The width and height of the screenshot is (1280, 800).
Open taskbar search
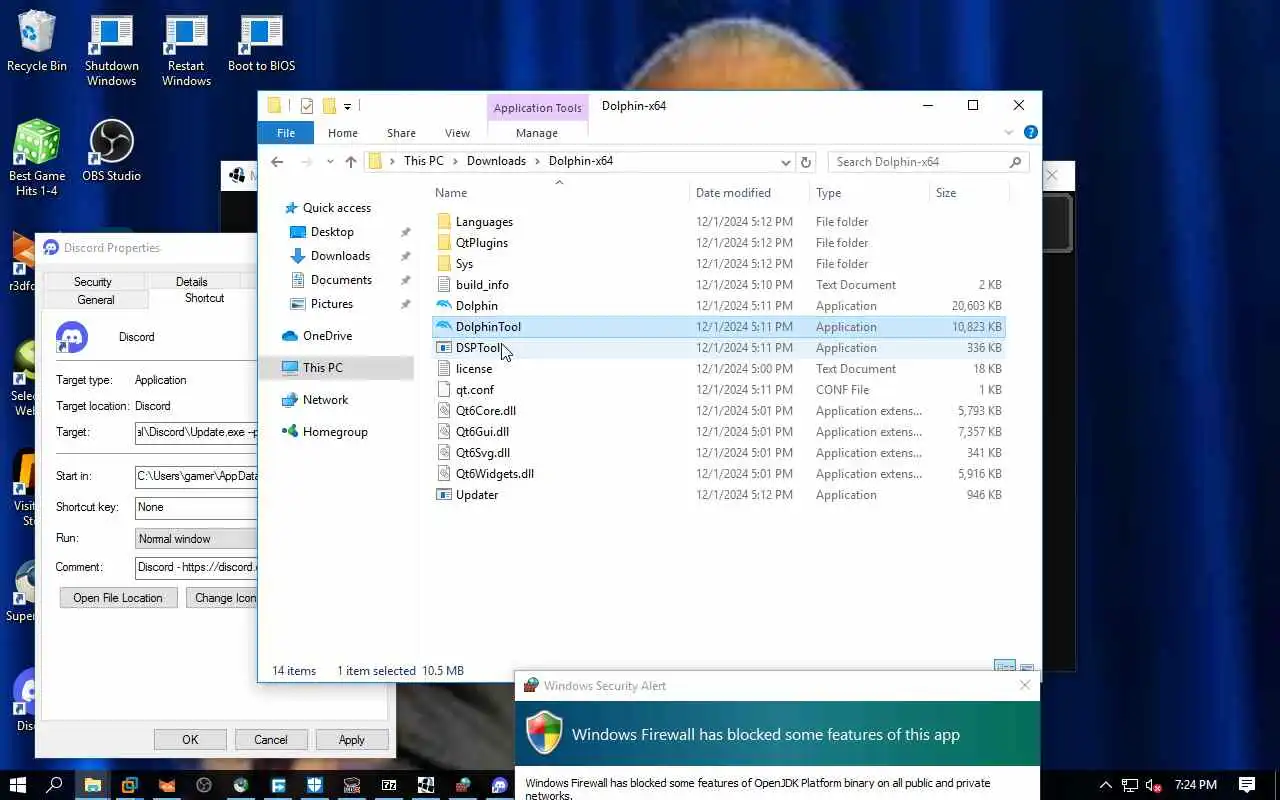55,785
